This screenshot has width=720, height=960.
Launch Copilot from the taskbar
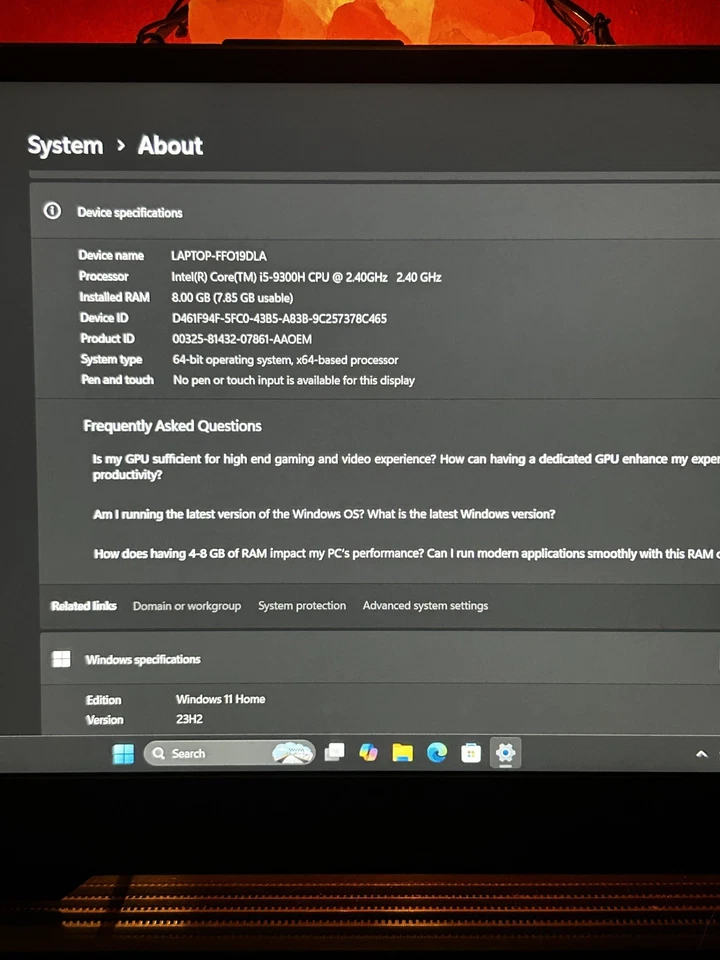coord(368,752)
